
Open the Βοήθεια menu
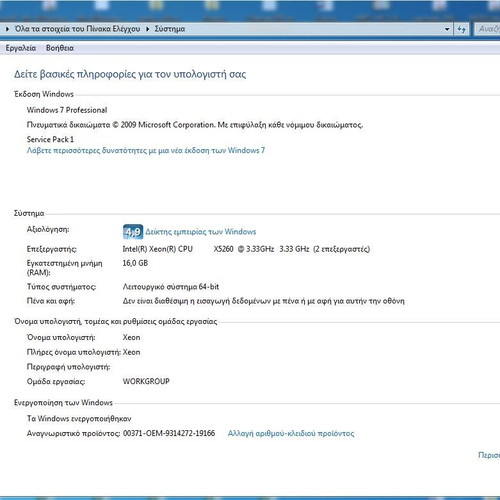tap(60, 48)
